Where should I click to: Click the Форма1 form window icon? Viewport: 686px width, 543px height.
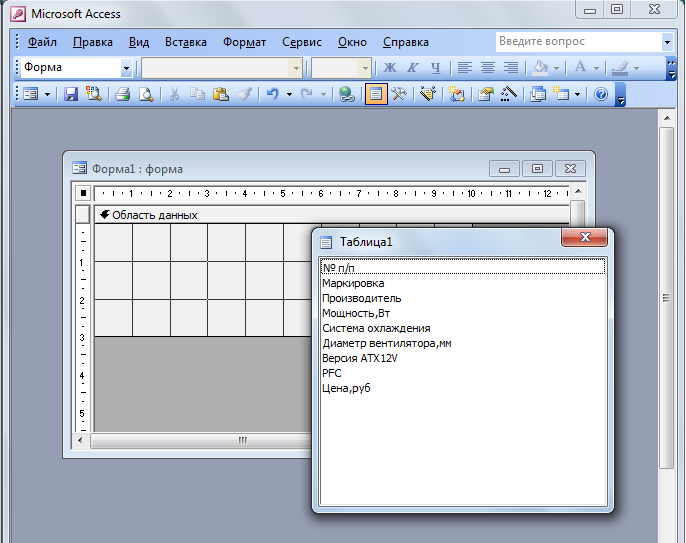79,168
